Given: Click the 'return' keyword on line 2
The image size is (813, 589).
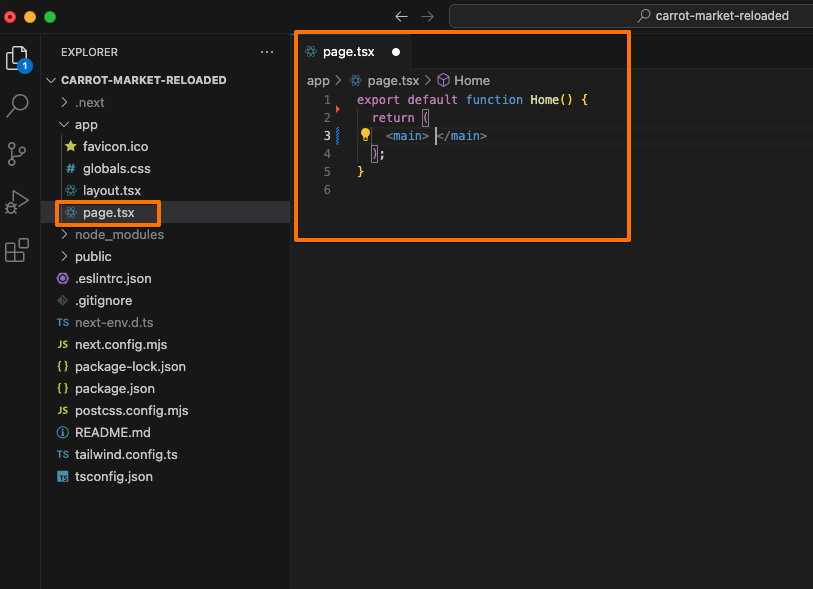Looking at the screenshot, I should 393,118.
